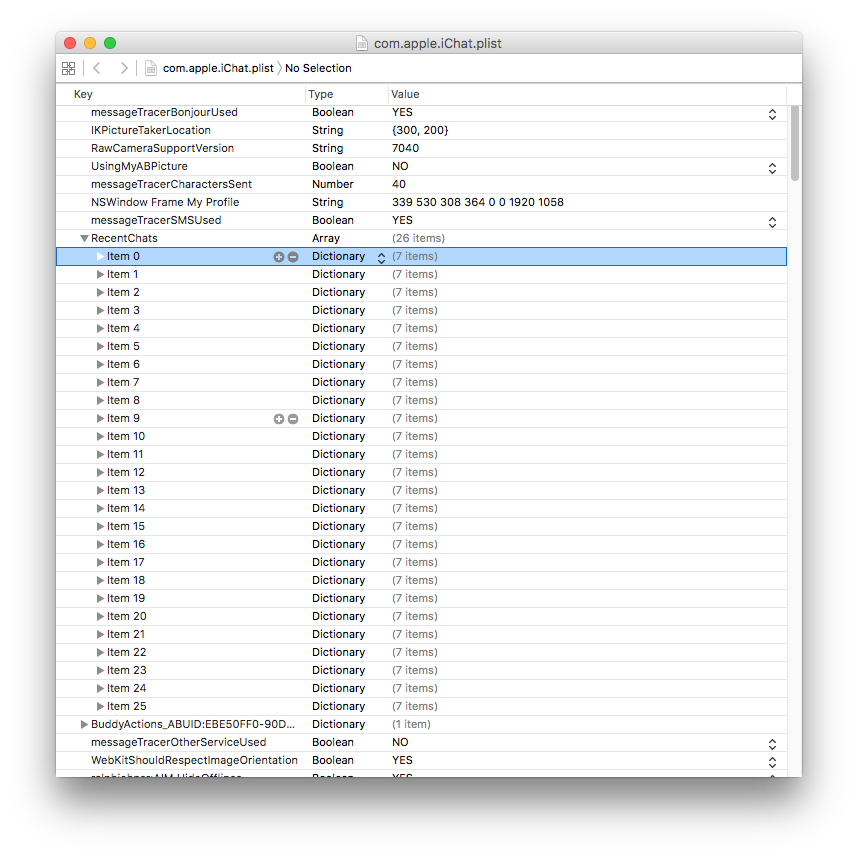Toggle WebKitShouldRespectImageOrientation boolean stepper
This screenshot has width=858, height=857.
tap(772, 762)
